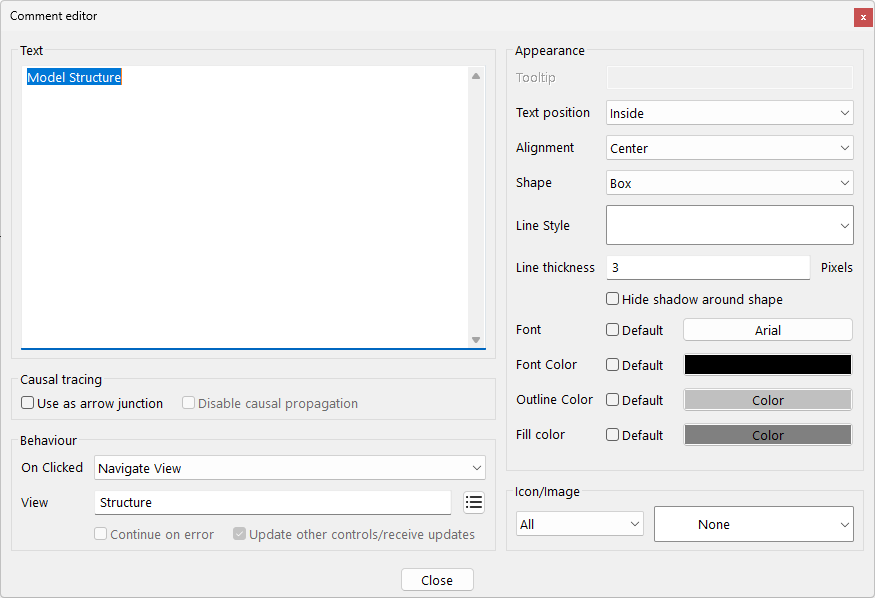875x598 pixels.
Task: Click the text area scroll up arrow
Action: pyautogui.click(x=476, y=76)
